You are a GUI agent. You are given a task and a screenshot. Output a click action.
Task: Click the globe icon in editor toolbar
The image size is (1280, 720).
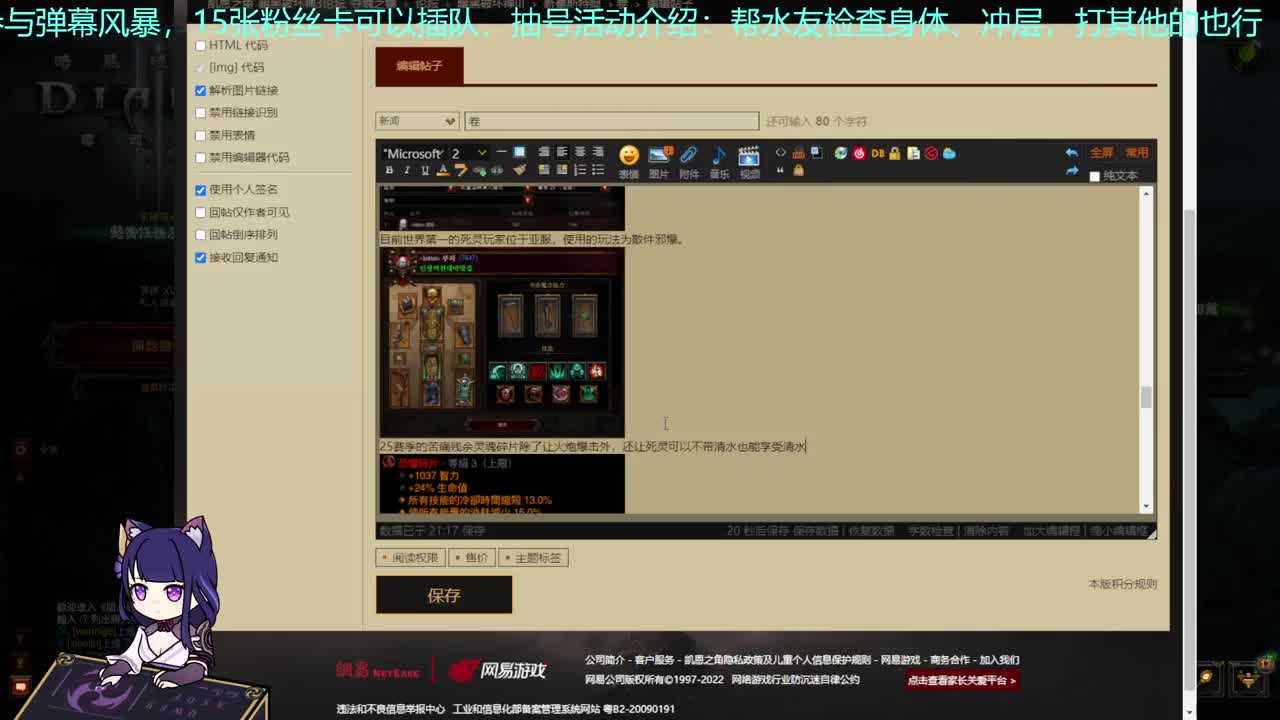(840, 153)
